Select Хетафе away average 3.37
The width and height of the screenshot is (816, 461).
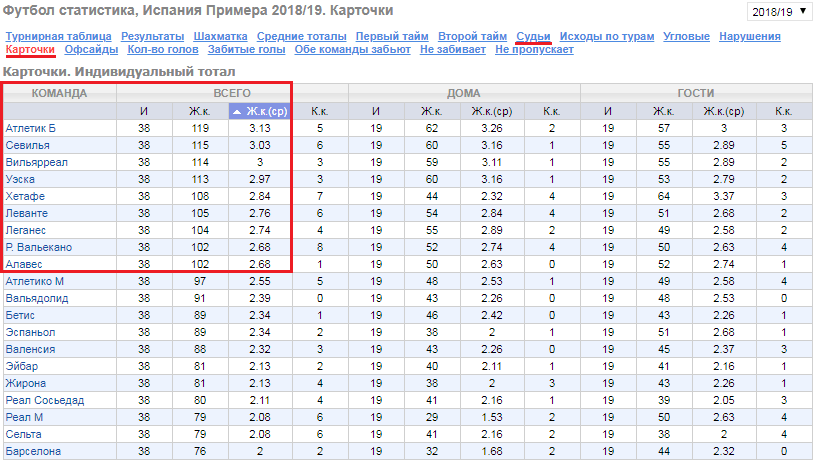724,197
